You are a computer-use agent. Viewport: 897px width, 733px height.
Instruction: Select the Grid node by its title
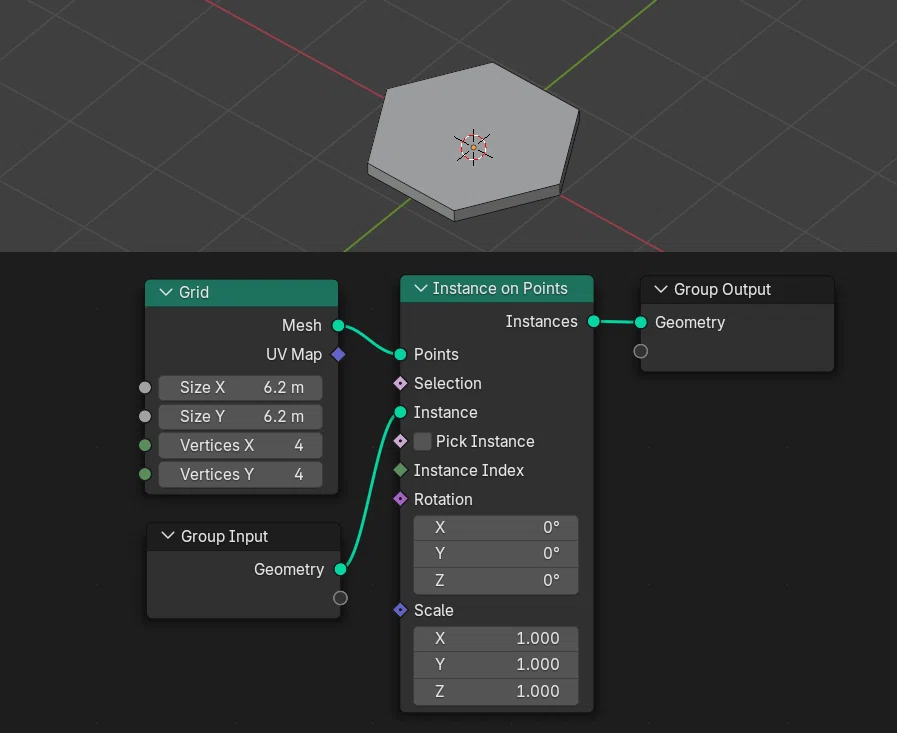click(x=194, y=292)
